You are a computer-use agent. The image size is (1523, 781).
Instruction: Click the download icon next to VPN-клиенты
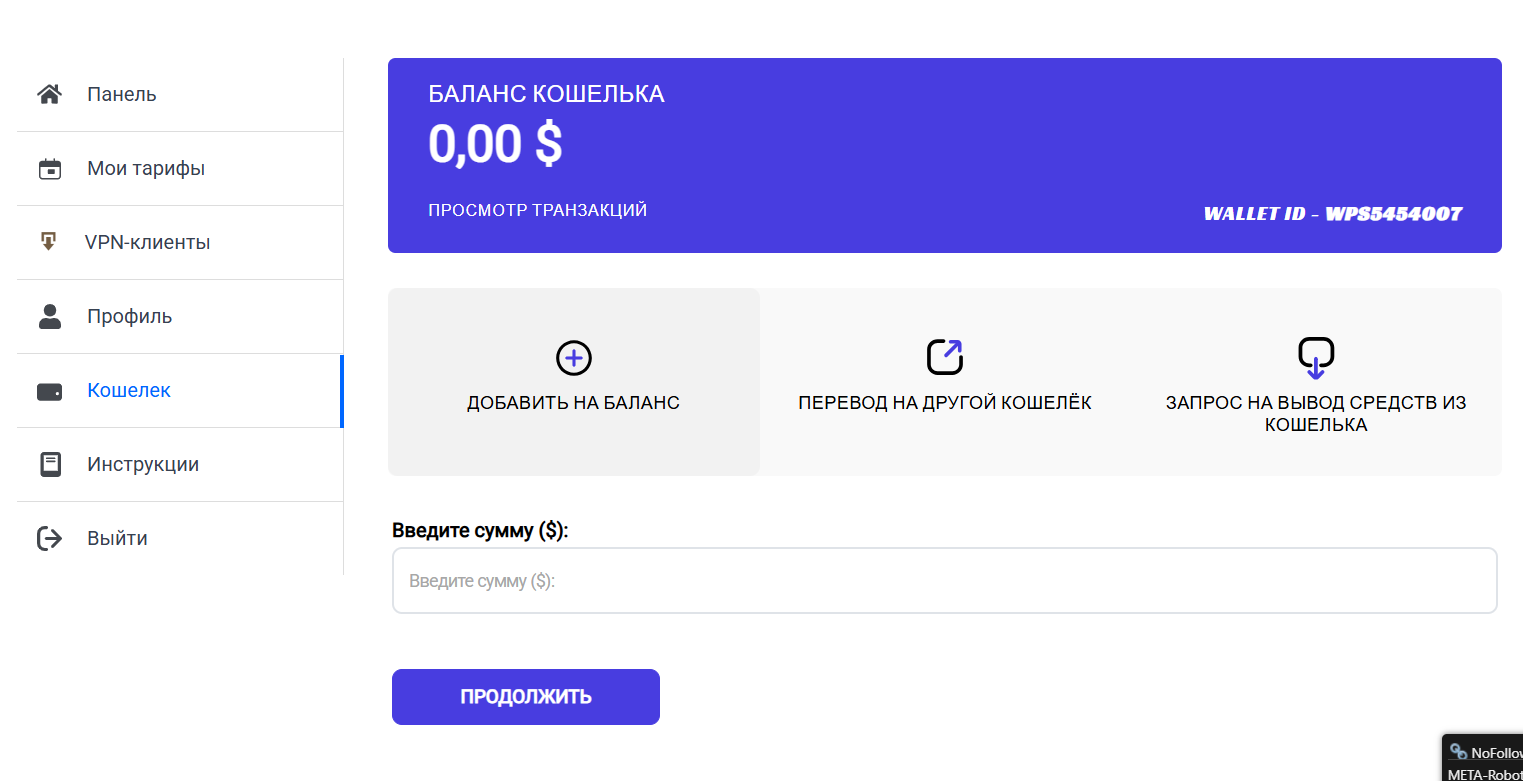pyautogui.click(x=49, y=242)
